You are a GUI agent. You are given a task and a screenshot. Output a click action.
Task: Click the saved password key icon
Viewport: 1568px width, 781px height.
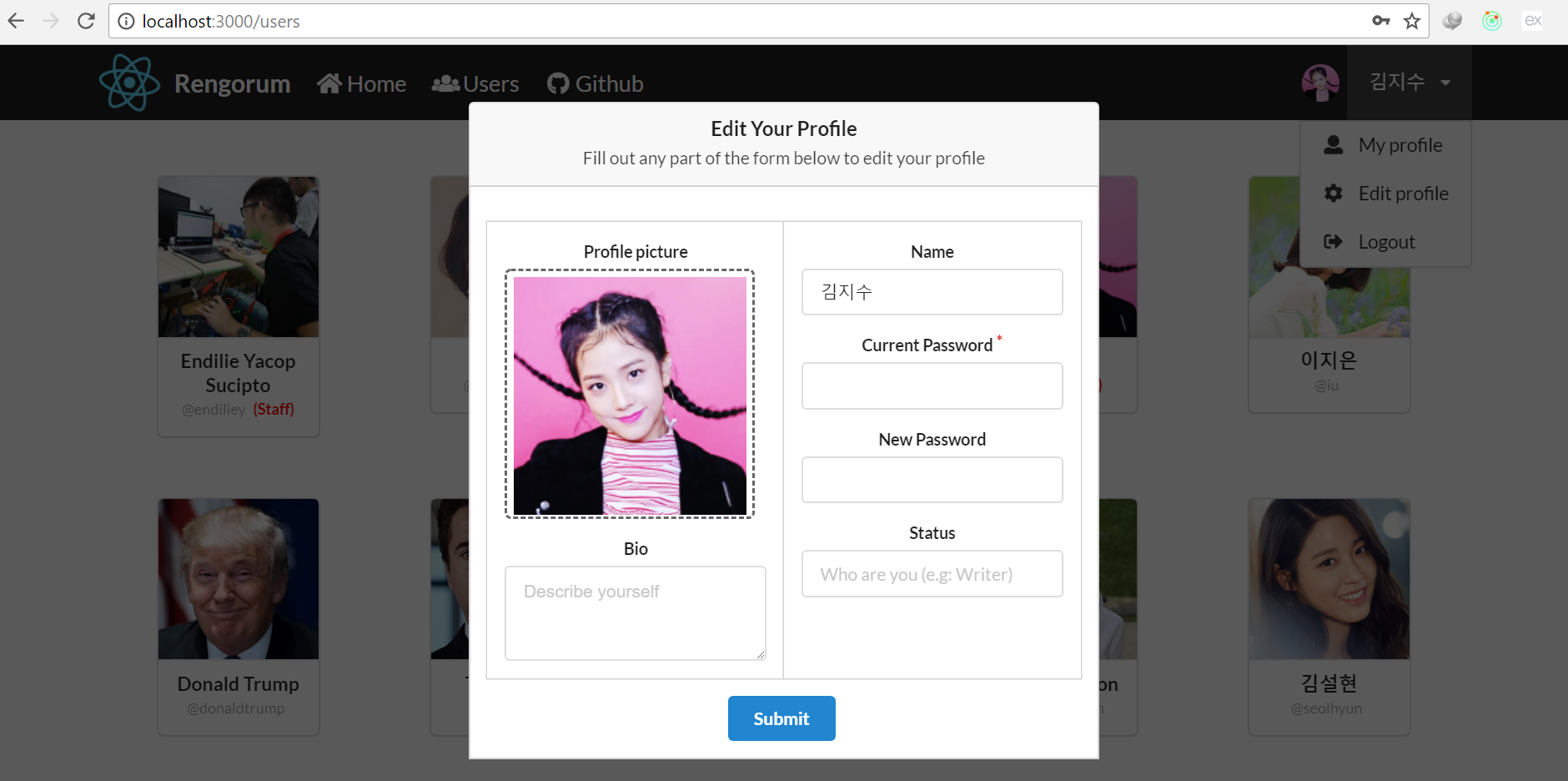click(x=1381, y=21)
